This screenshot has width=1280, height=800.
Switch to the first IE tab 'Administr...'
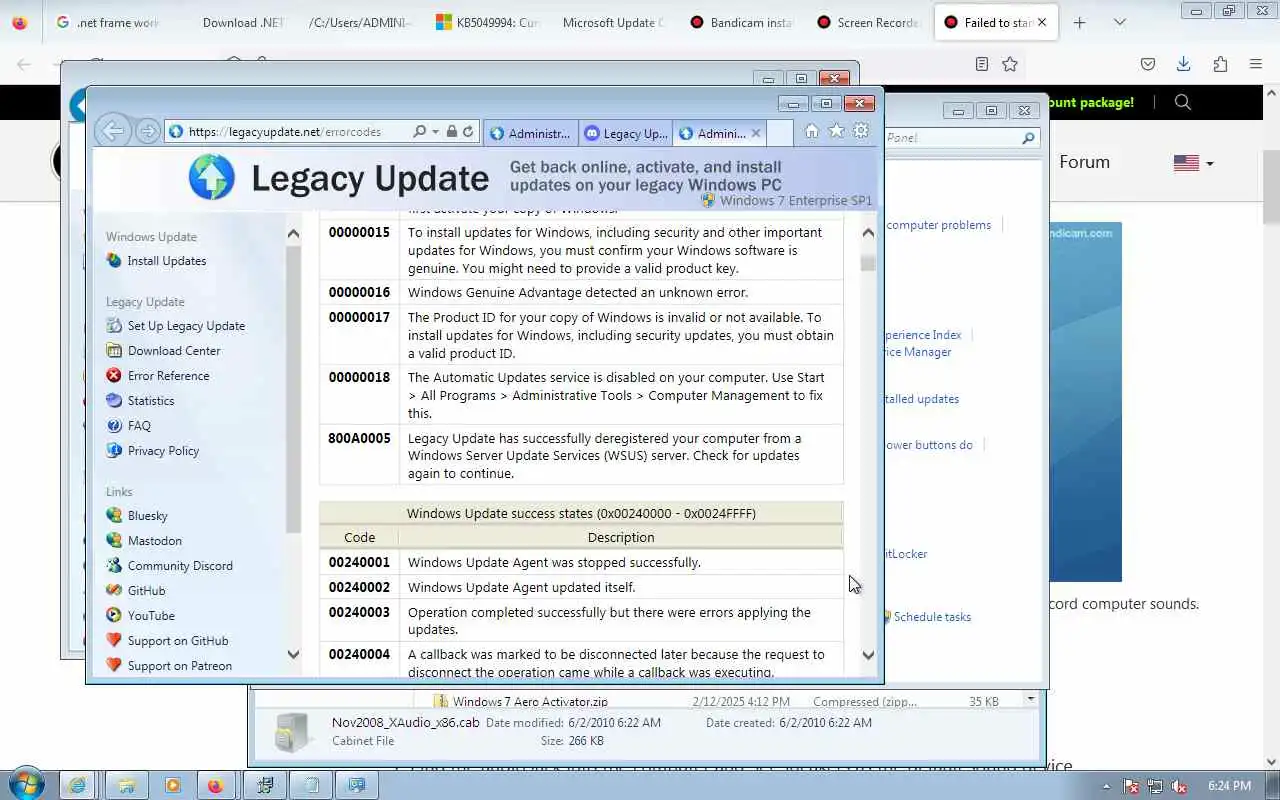(530, 133)
